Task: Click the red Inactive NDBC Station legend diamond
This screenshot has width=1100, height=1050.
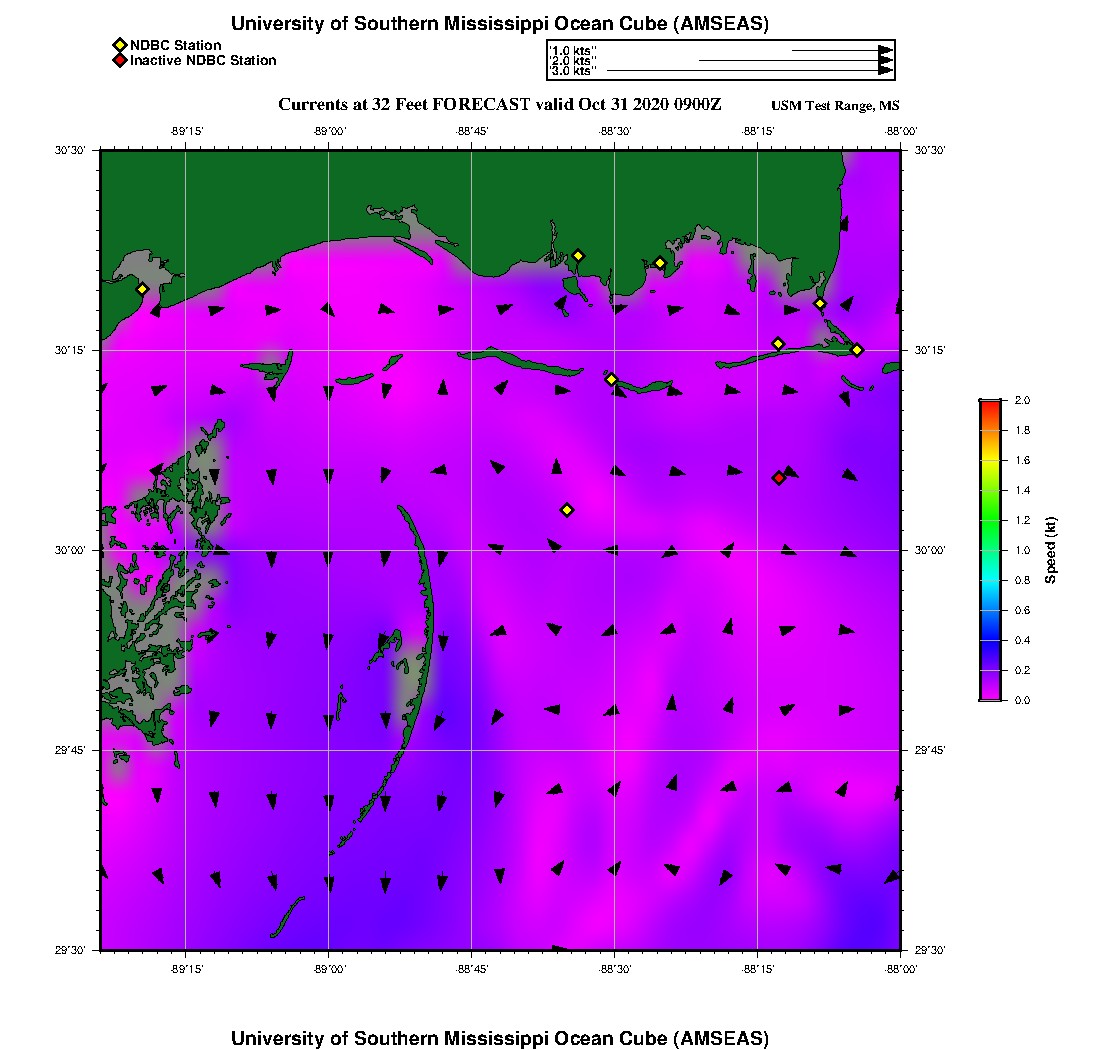Action: pos(119,60)
